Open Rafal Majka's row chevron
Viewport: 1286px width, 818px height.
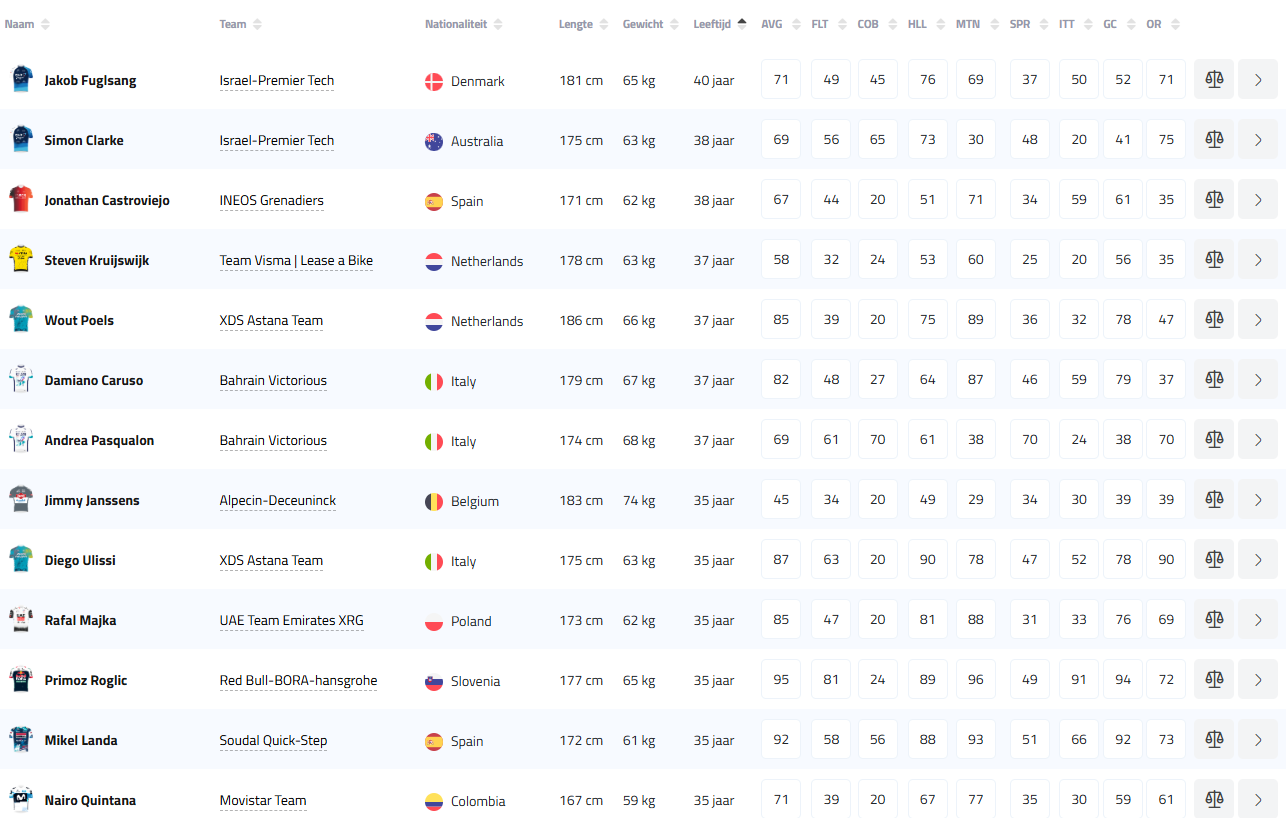[x=1257, y=620]
